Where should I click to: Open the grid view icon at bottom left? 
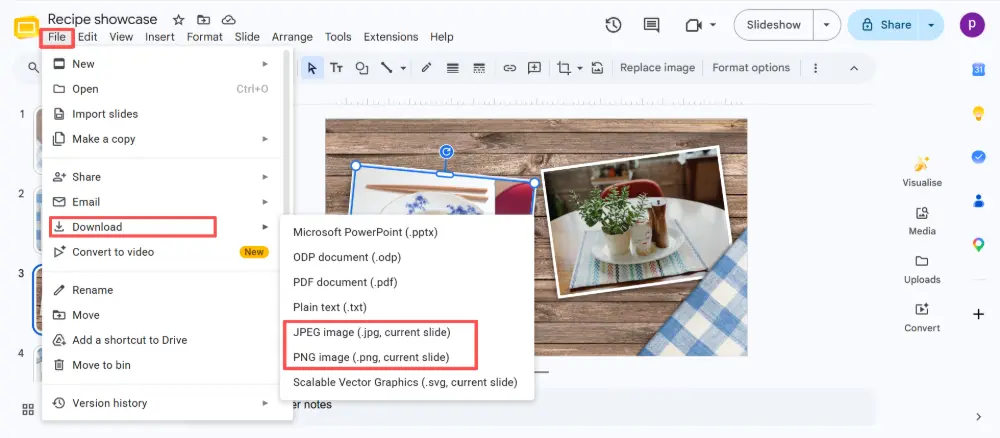[x=28, y=410]
